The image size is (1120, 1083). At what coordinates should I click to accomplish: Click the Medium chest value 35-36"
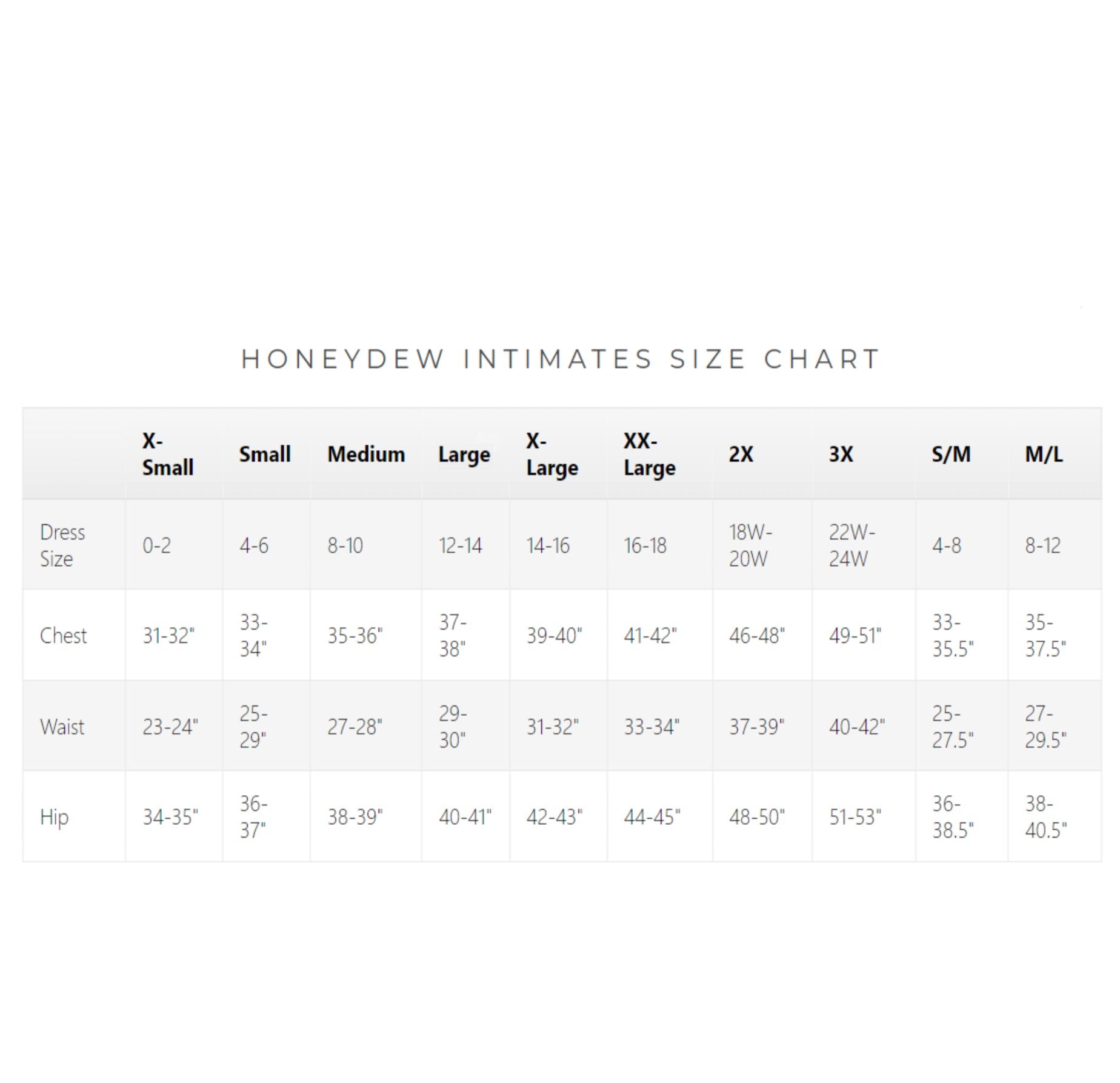[355, 635]
